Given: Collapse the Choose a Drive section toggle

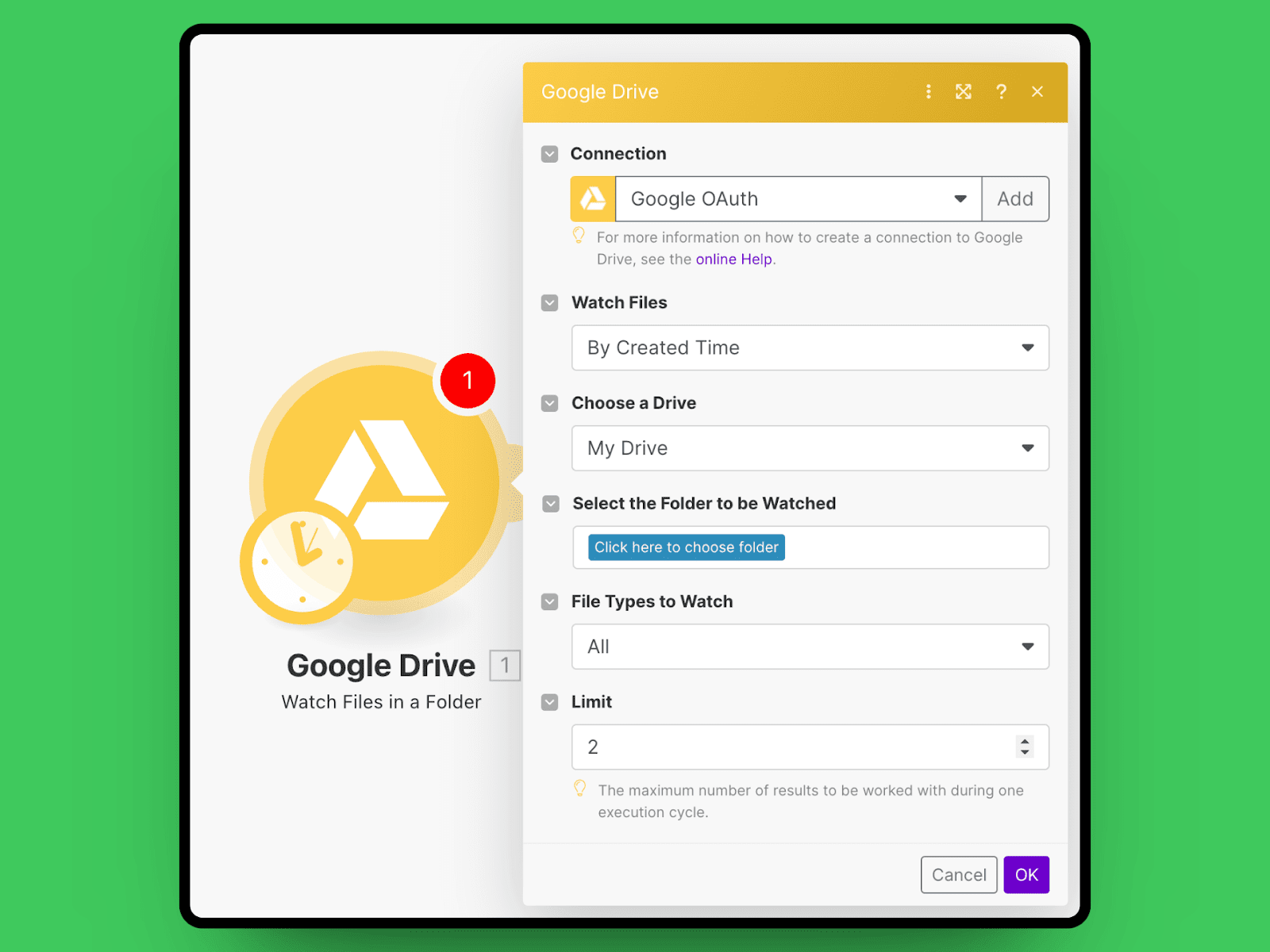Looking at the screenshot, I should click(x=549, y=403).
